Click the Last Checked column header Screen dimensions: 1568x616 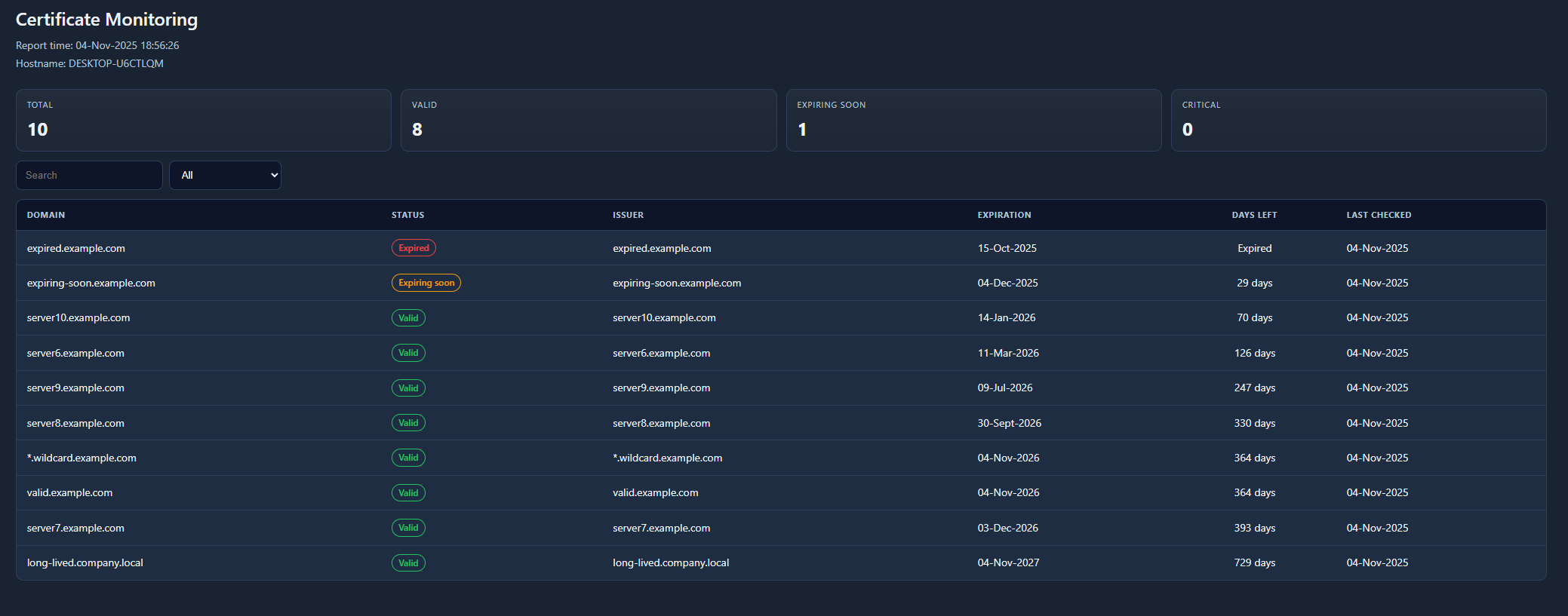(x=1379, y=215)
